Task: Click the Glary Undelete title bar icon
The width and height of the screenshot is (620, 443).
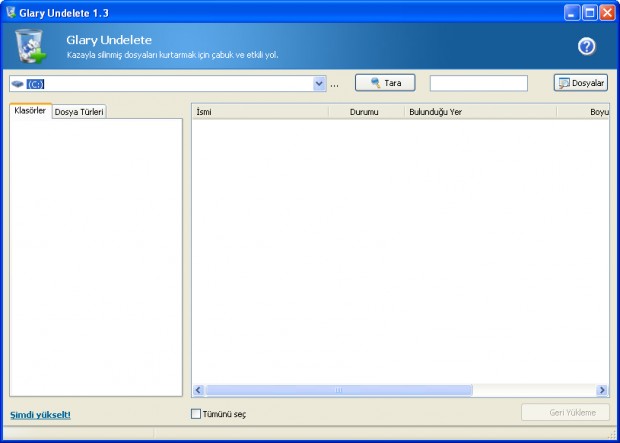Action: point(11,12)
